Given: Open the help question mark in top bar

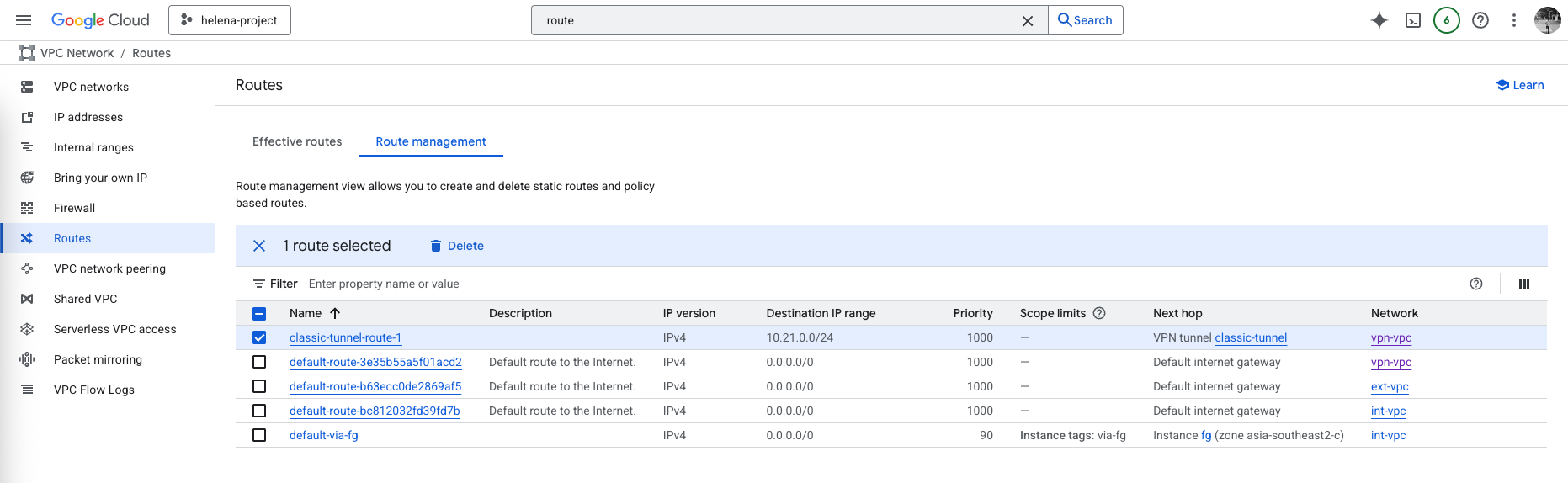Looking at the screenshot, I should click(1480, 20).
